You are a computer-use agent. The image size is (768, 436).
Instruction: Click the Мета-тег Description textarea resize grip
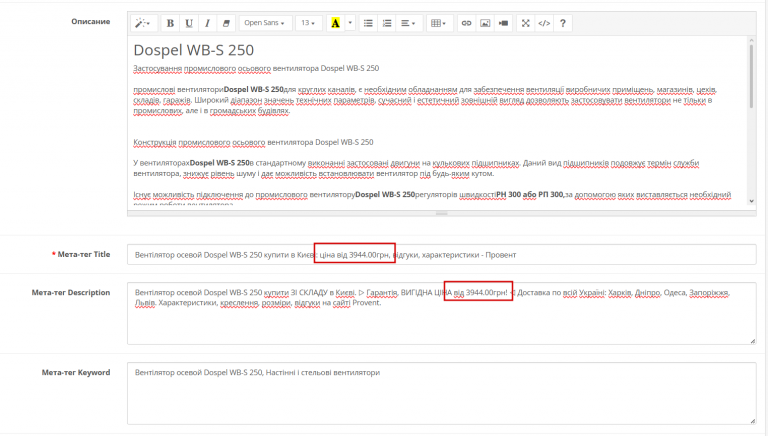point(752,341)
